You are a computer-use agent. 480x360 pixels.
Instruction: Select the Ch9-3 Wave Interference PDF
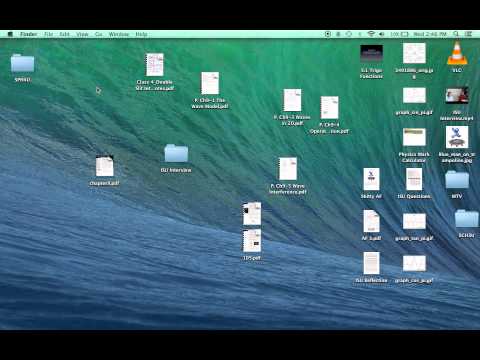click(x=288, y=169)
